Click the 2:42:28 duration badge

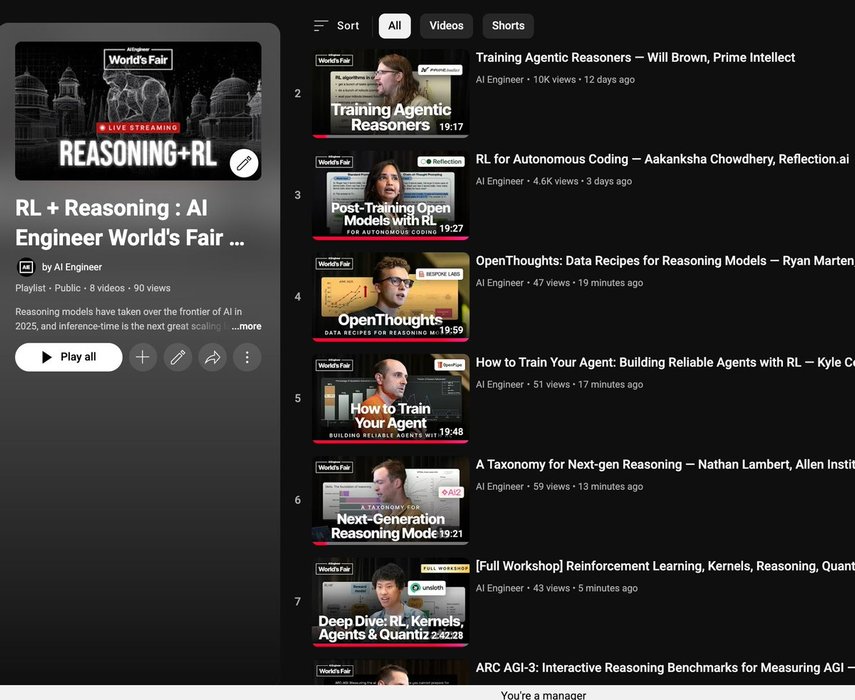click(x=447, y=635)
